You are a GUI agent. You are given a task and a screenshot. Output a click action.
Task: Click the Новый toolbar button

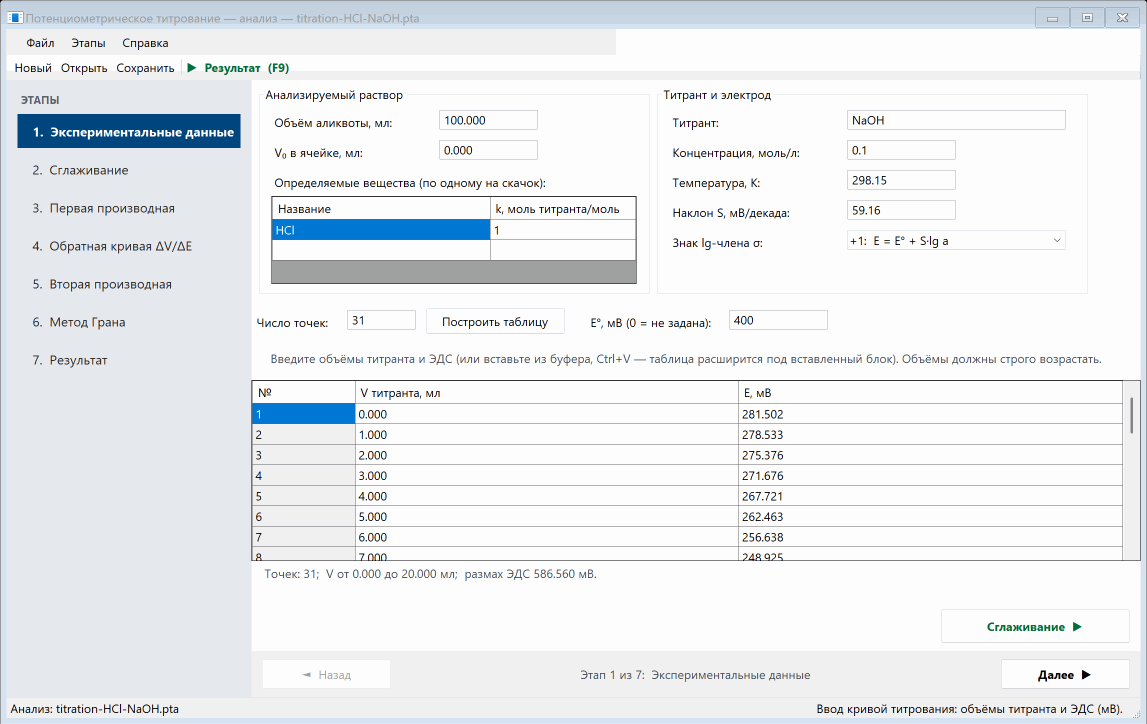pyautogui.click(x=33, y=68)
